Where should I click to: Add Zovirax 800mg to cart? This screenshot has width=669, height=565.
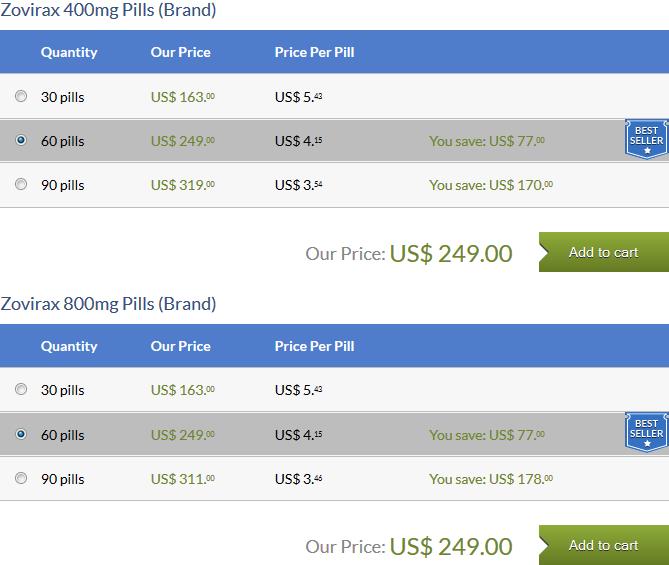coord(604,545)
